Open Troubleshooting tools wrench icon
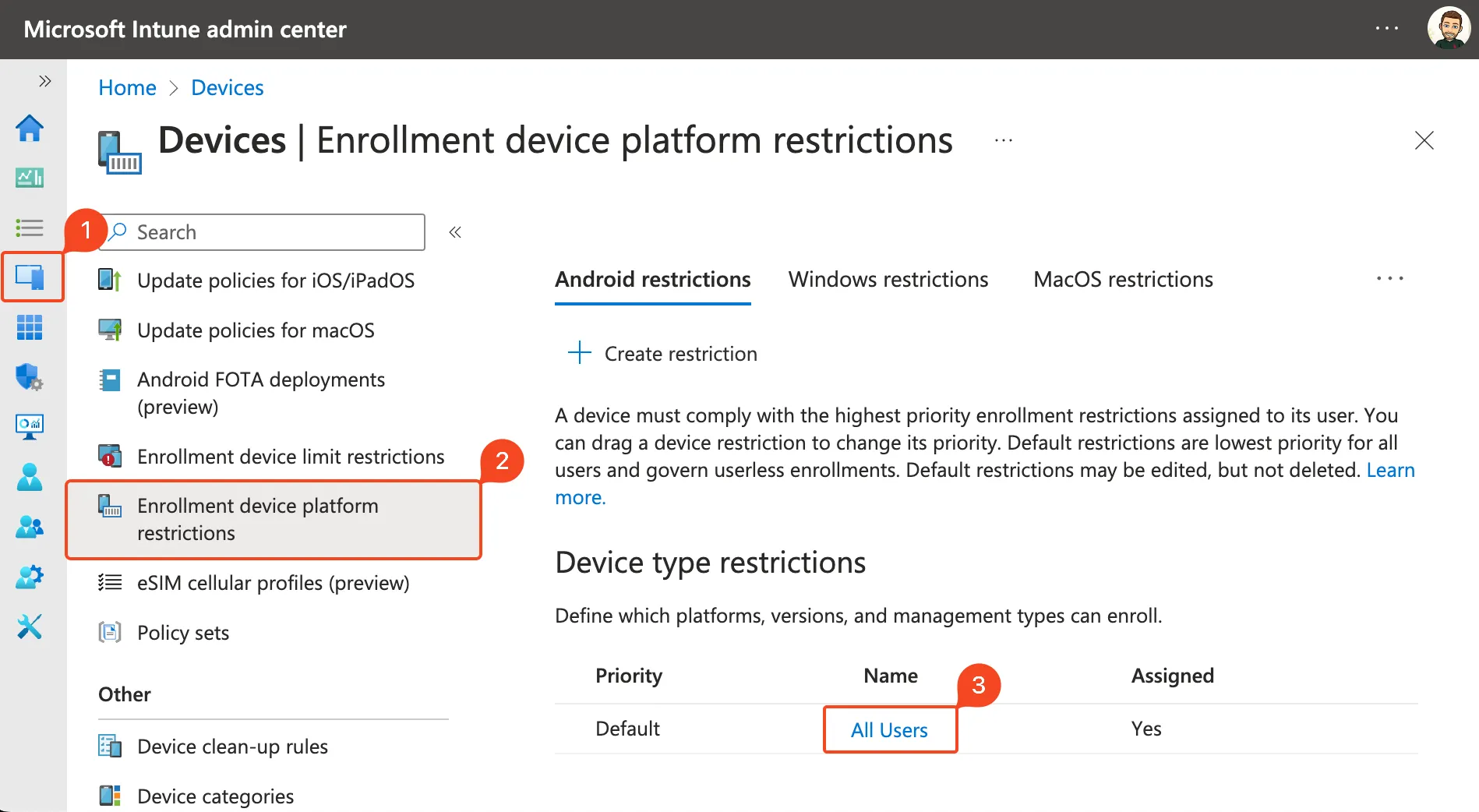Viewport: 1479px width, 812px height. point(30,627)
